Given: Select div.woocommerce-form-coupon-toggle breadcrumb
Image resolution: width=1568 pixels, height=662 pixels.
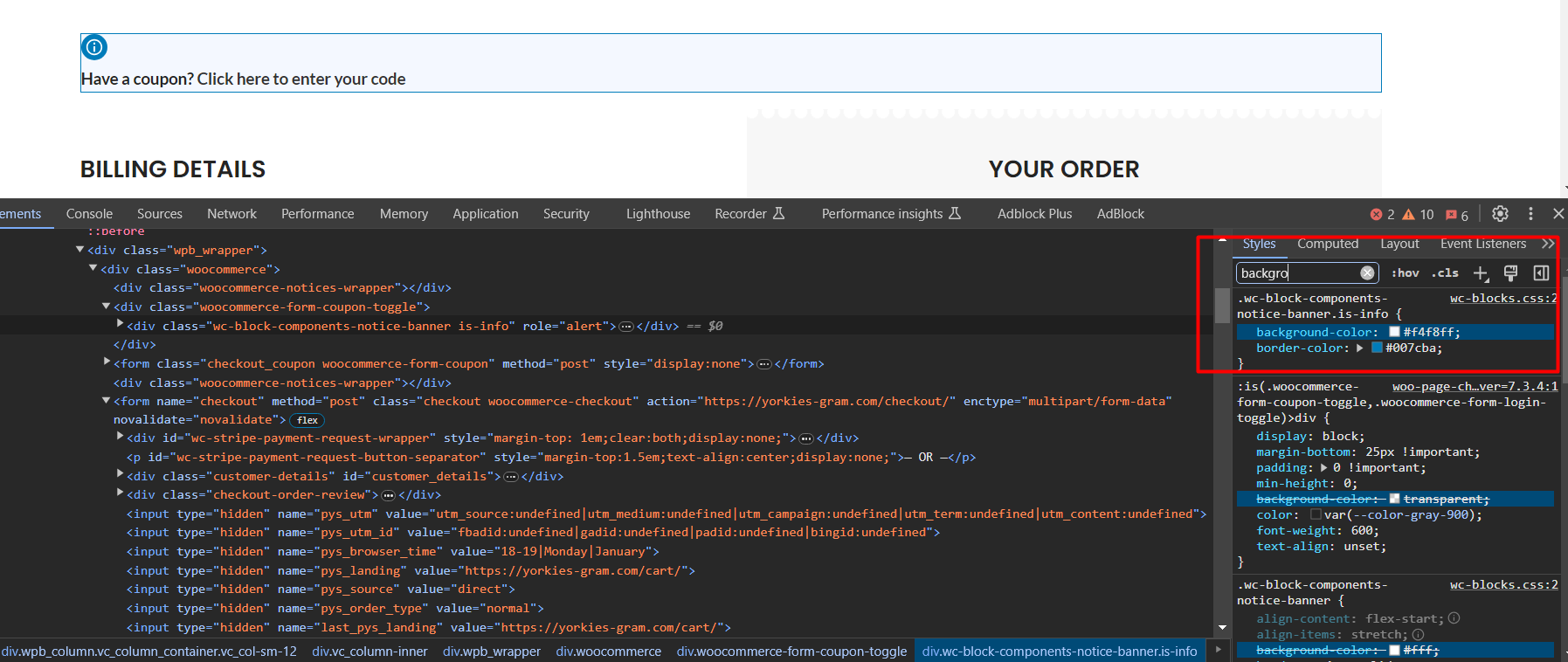Looking at the screenshot, I should (791, 652).
